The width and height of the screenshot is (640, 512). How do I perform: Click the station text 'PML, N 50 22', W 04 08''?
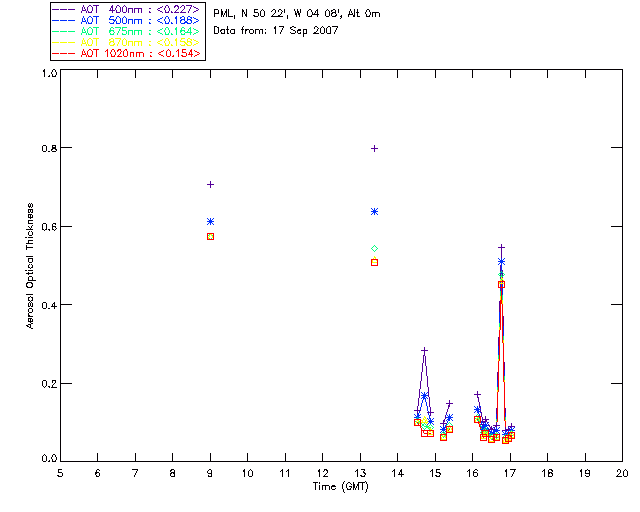pos(278,14)
